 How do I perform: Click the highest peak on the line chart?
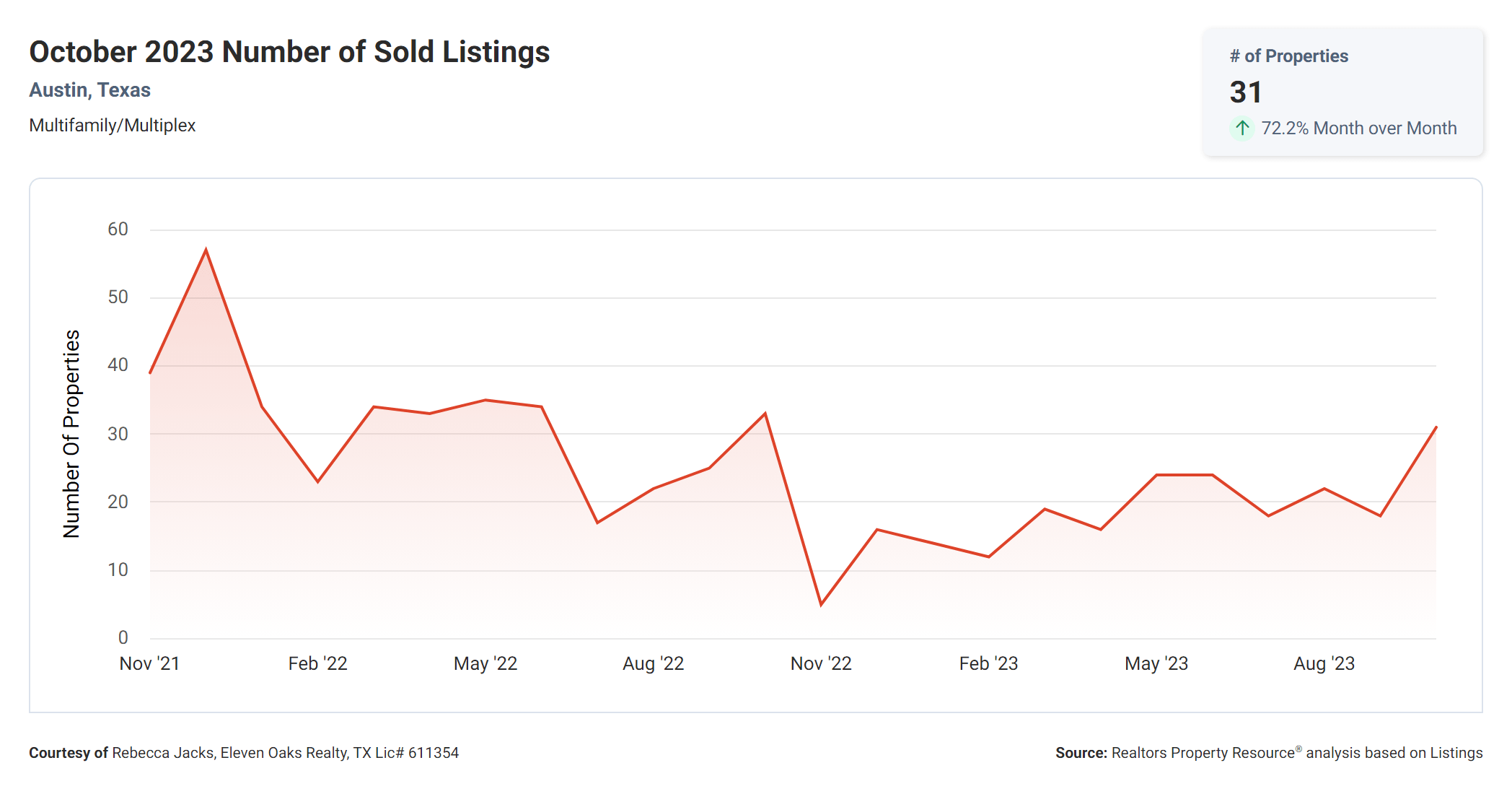point(206,250)
